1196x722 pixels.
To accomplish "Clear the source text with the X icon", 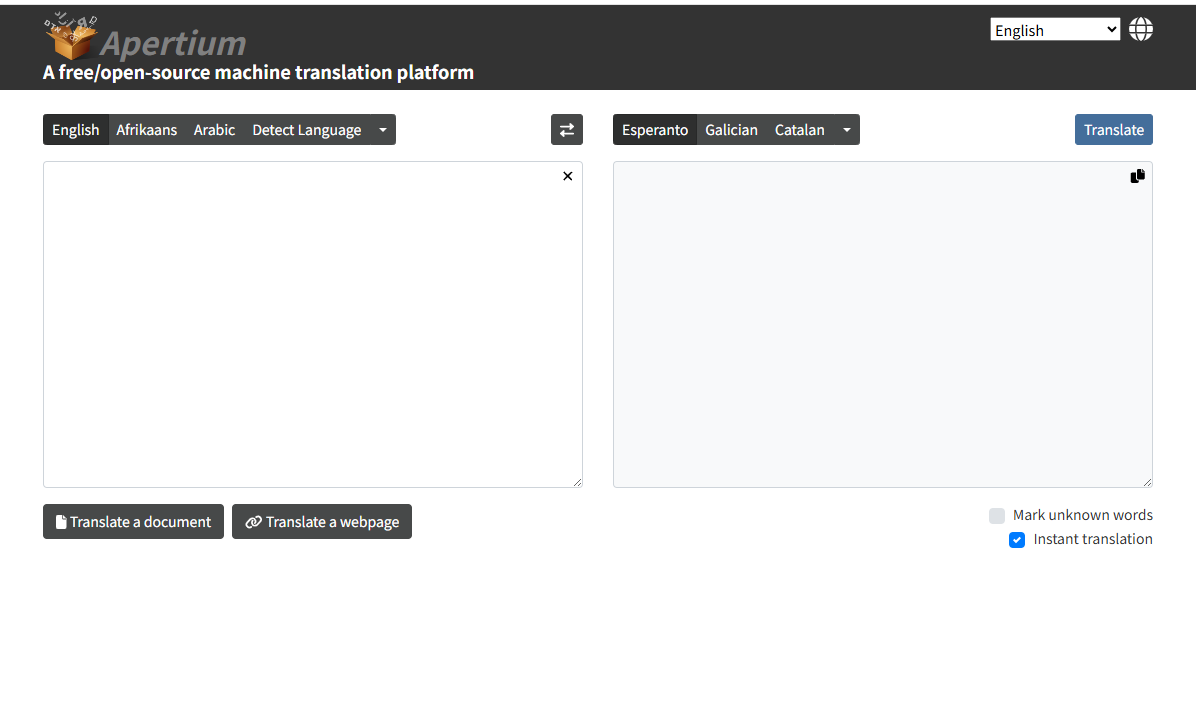I will pos(567,176).
